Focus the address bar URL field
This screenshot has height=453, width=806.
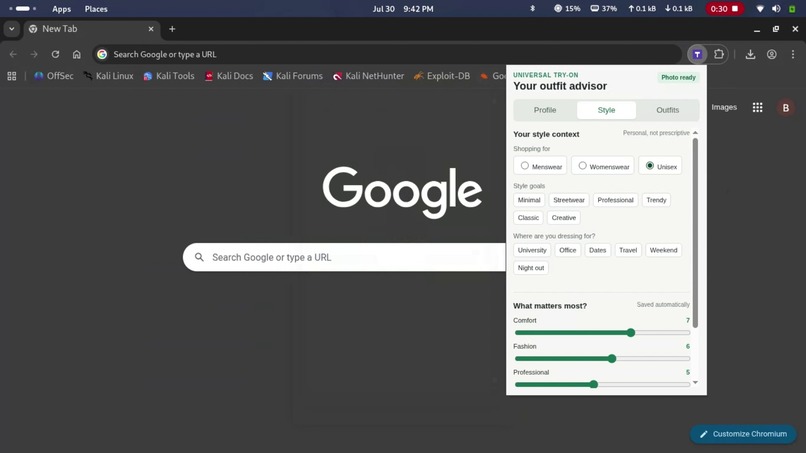(388, 54)
